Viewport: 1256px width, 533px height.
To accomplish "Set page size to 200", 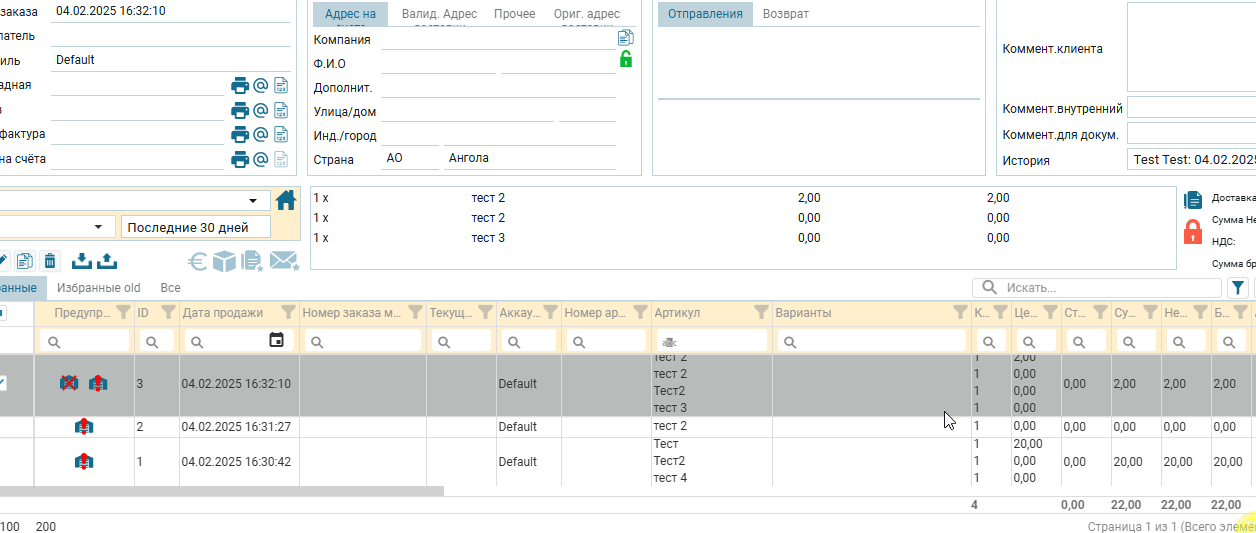I will tap(46, 526).
